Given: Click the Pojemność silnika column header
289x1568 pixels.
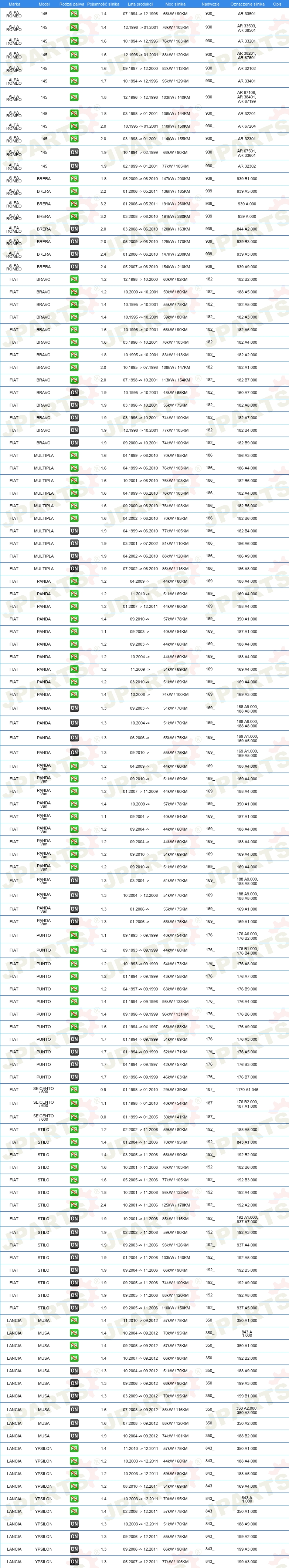Looking at the screenshot, I should pyautogui.click(x=103, y=4).
